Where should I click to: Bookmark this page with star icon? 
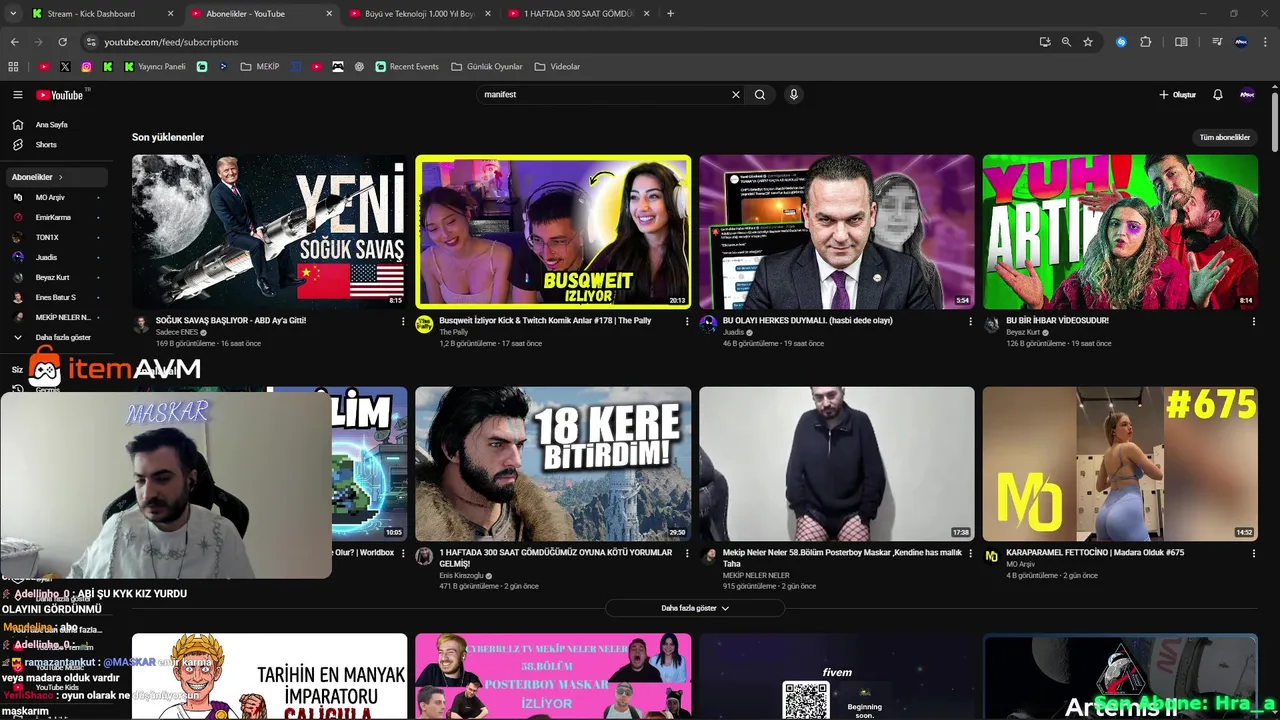tap(1088, 42)
